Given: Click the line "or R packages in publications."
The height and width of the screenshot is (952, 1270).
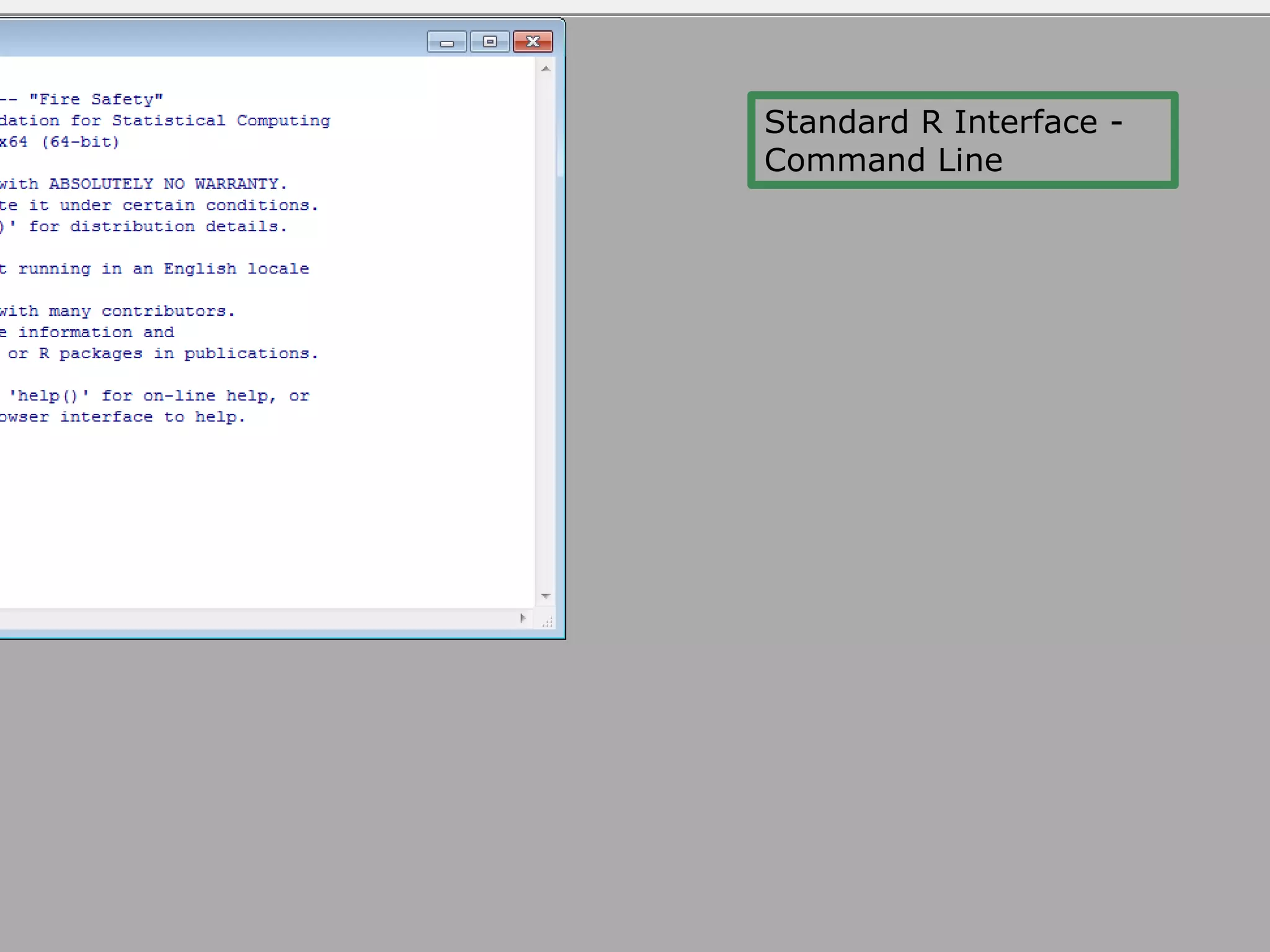Looking at the screenshot, I should coord(164,353).
